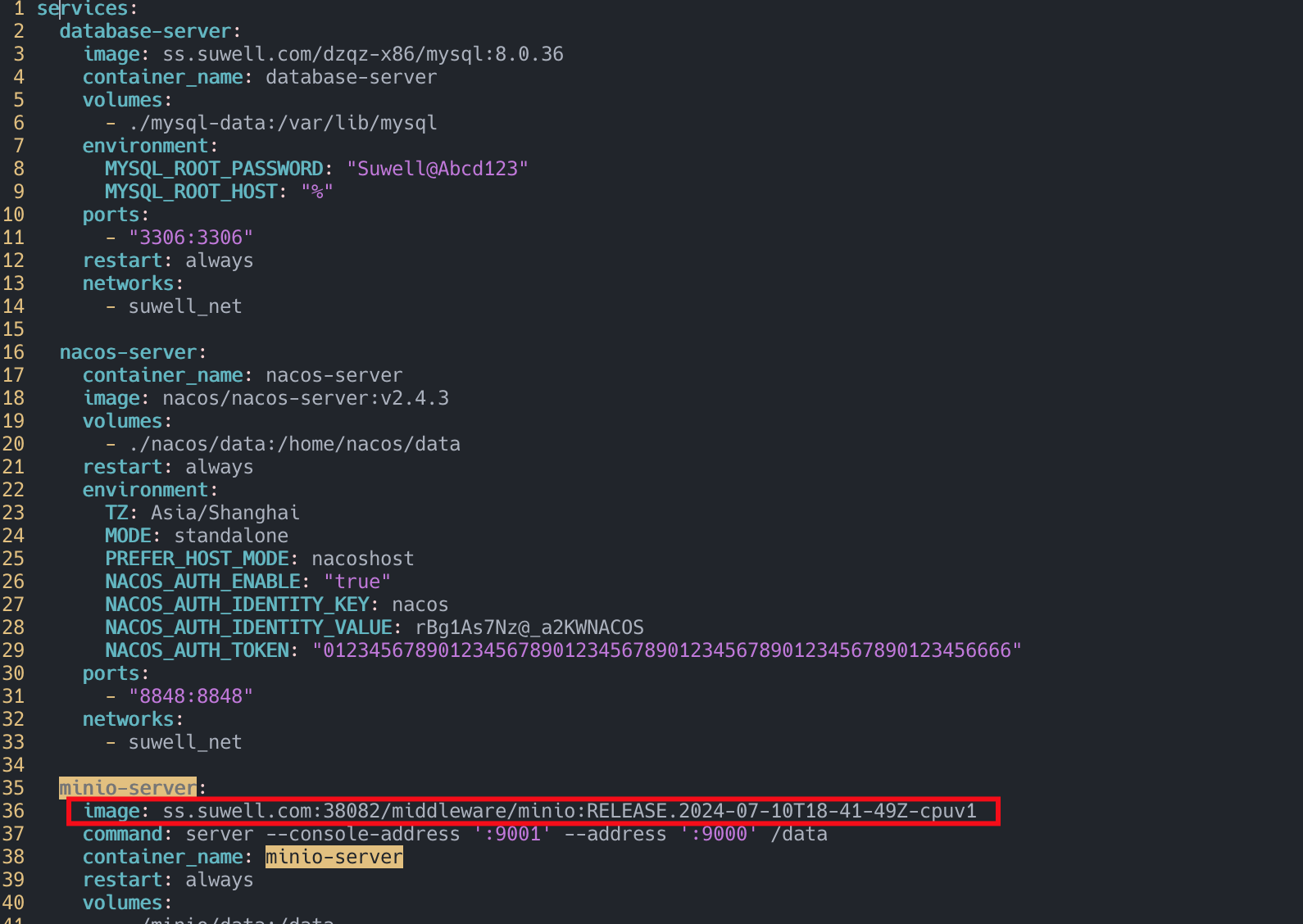This screenshot has height=924, width=1303.
Task: Click the highlighted "minio-server" key on line 35
Action: pos(128,788)
